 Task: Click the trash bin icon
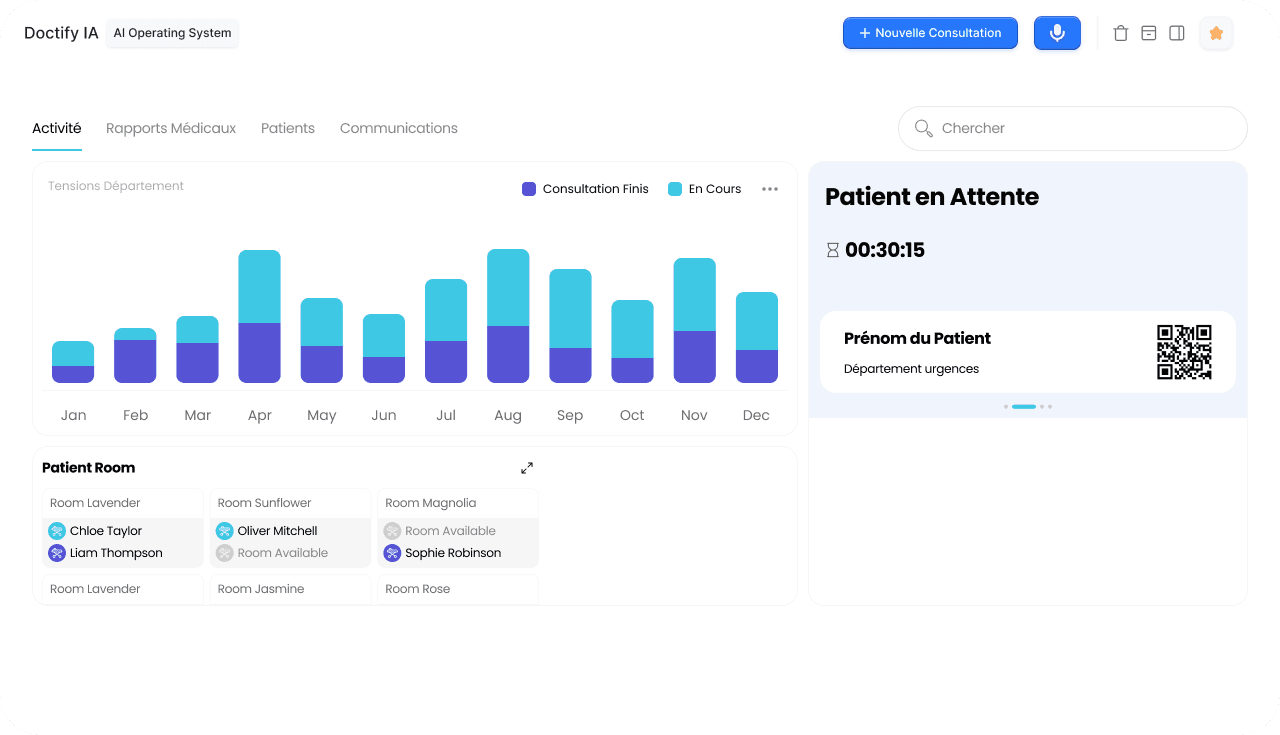point(1121,33)
